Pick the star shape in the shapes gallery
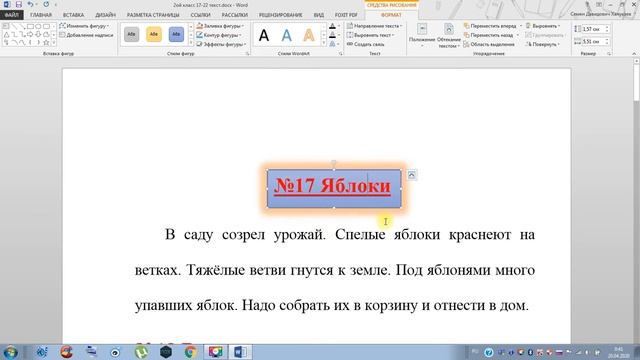Viewport: 640px width, 360px height. pyautogui.click(x=46, y=42)
